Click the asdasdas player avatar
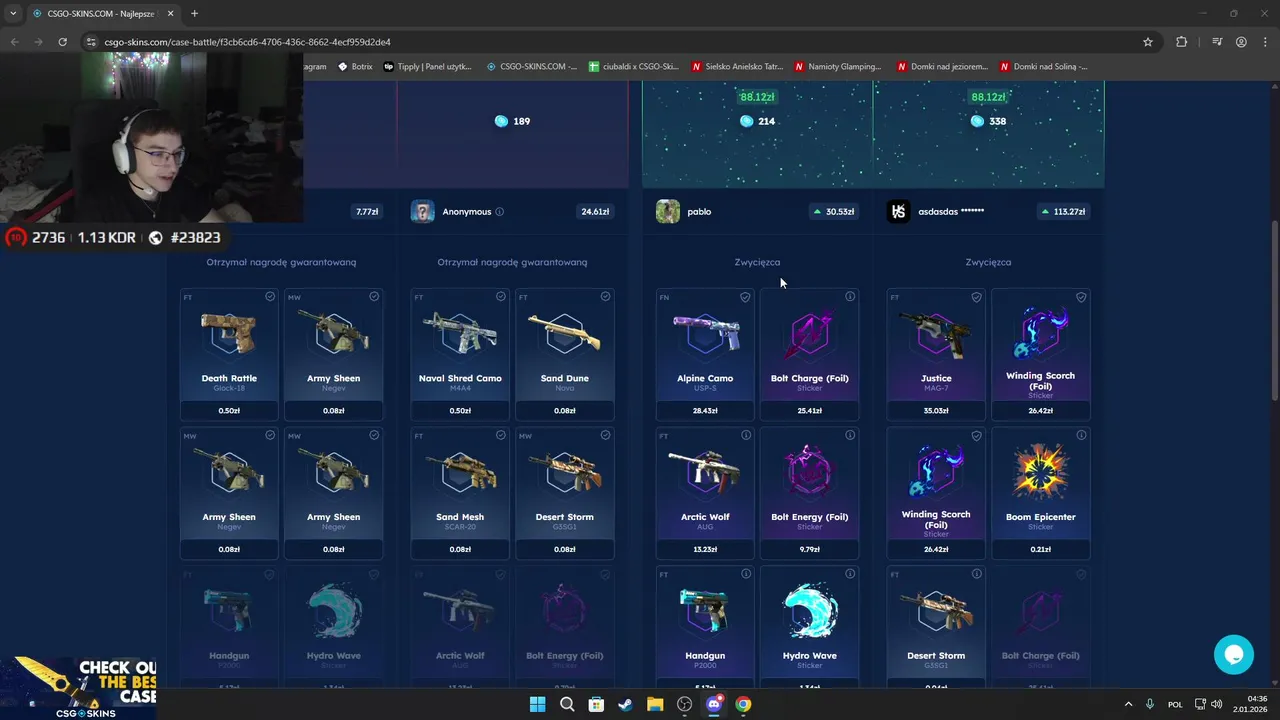1280x720 pixels. pyautogui.click(x=899, y=212)
